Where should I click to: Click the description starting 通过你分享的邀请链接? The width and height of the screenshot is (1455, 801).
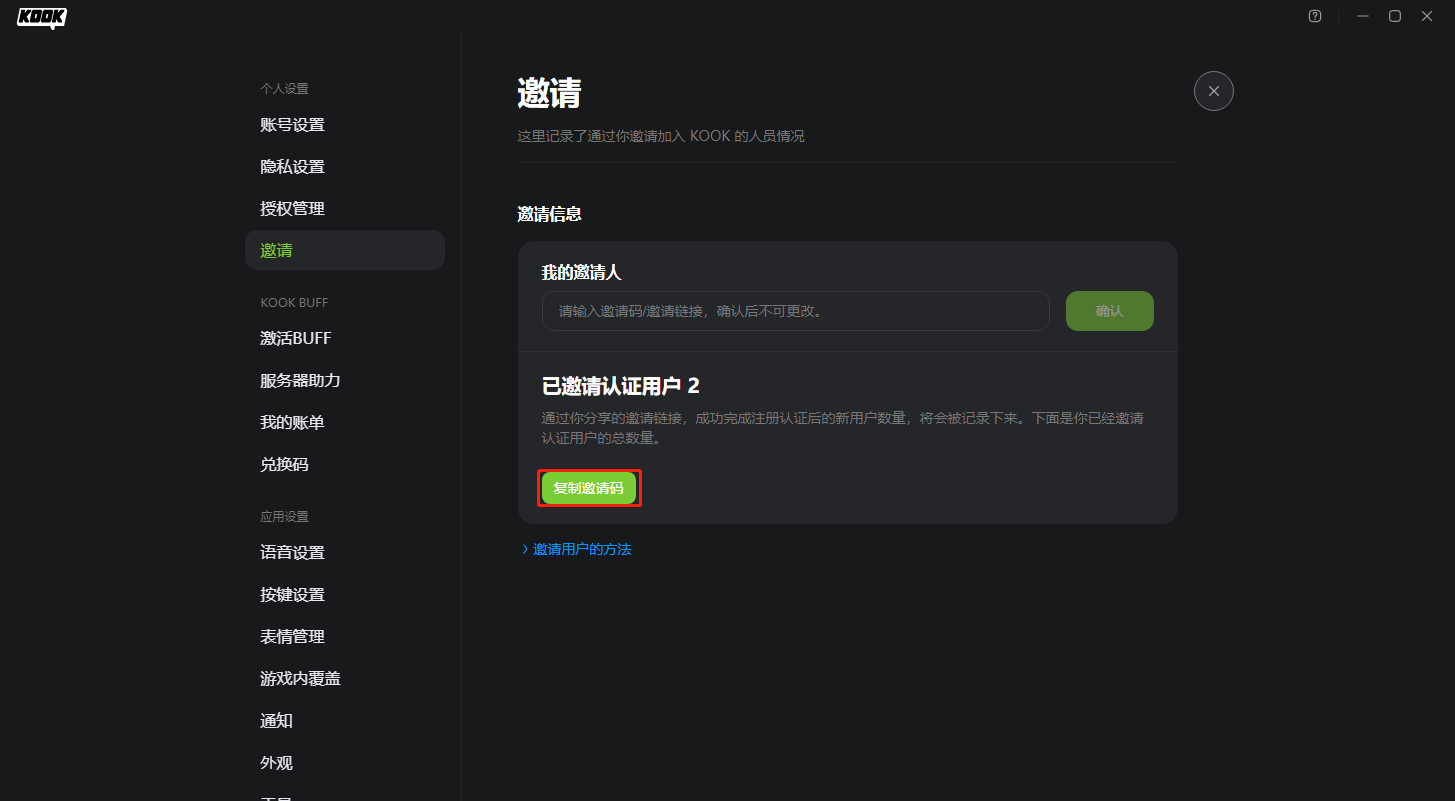(842, 428)
